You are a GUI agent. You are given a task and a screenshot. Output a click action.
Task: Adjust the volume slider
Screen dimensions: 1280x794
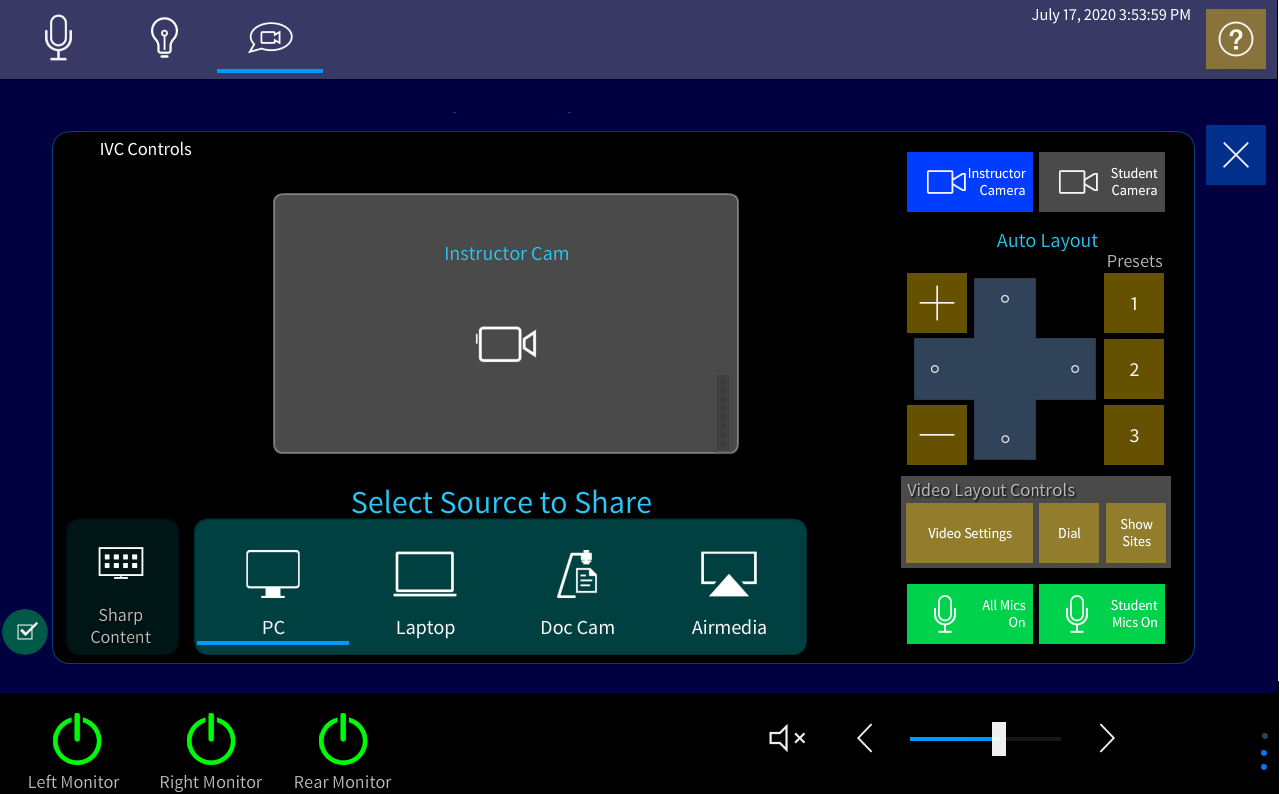click(1000, 738)
